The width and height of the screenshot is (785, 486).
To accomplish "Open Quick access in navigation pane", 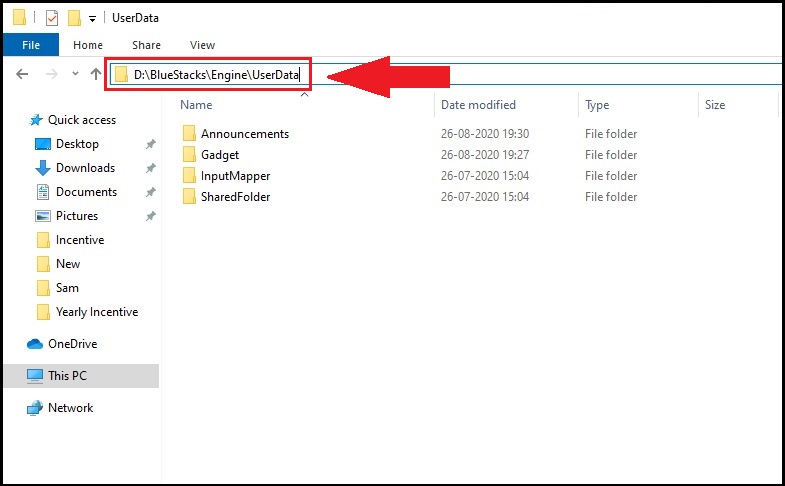I will pyautogui.click(x=82, y=120).
